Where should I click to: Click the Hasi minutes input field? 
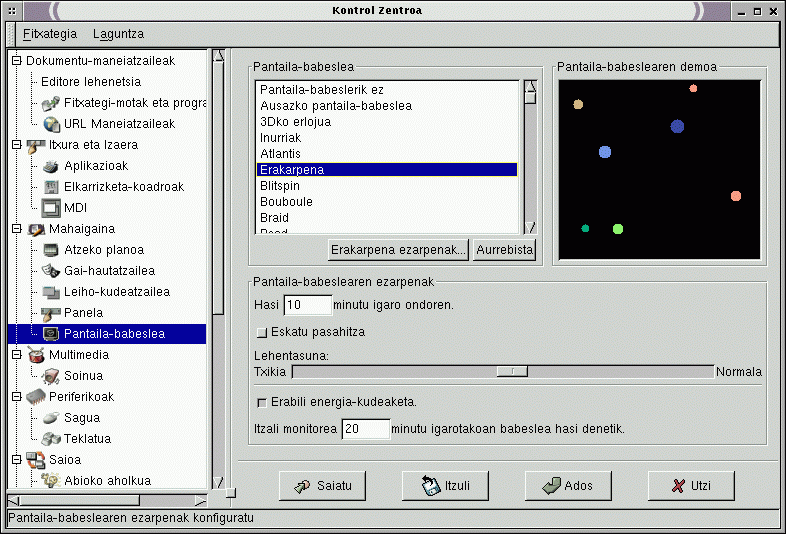(307, 304)
